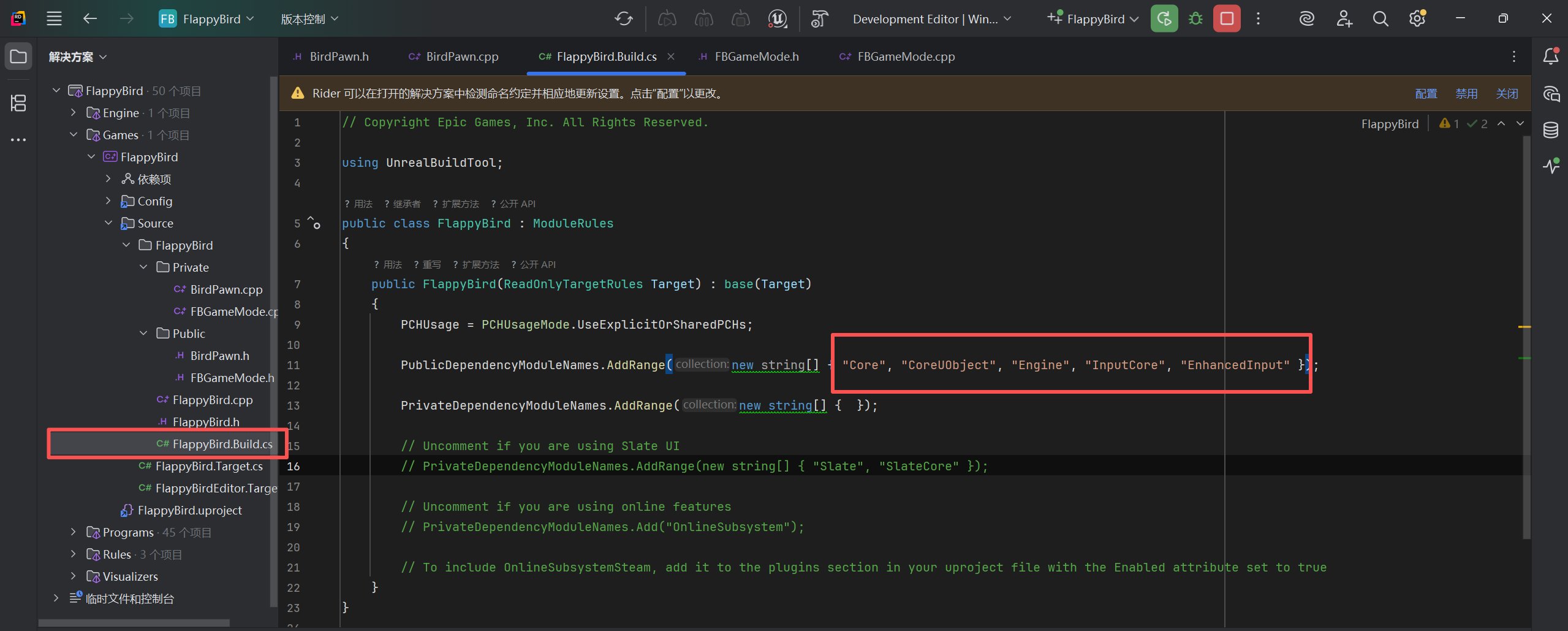Open the FlappyBird project dropdown
The width and height of the screenshot is (1568, 631).
click(x=206, y=19)
